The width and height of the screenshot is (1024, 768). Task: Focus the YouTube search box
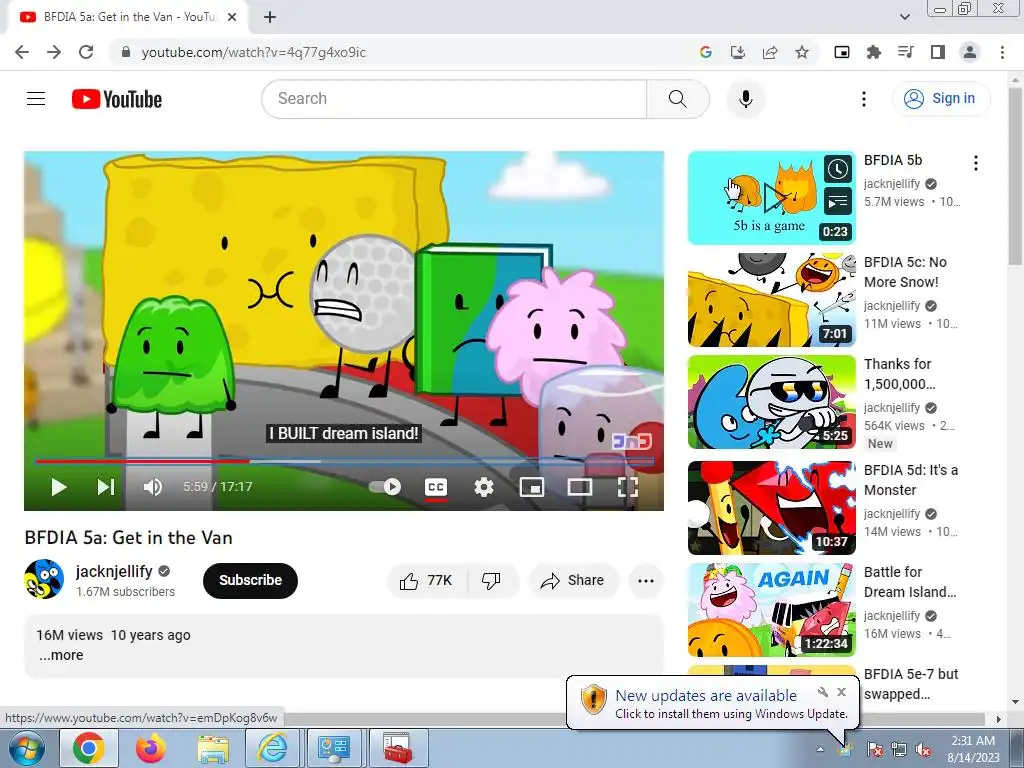click(x=454, y=99)
